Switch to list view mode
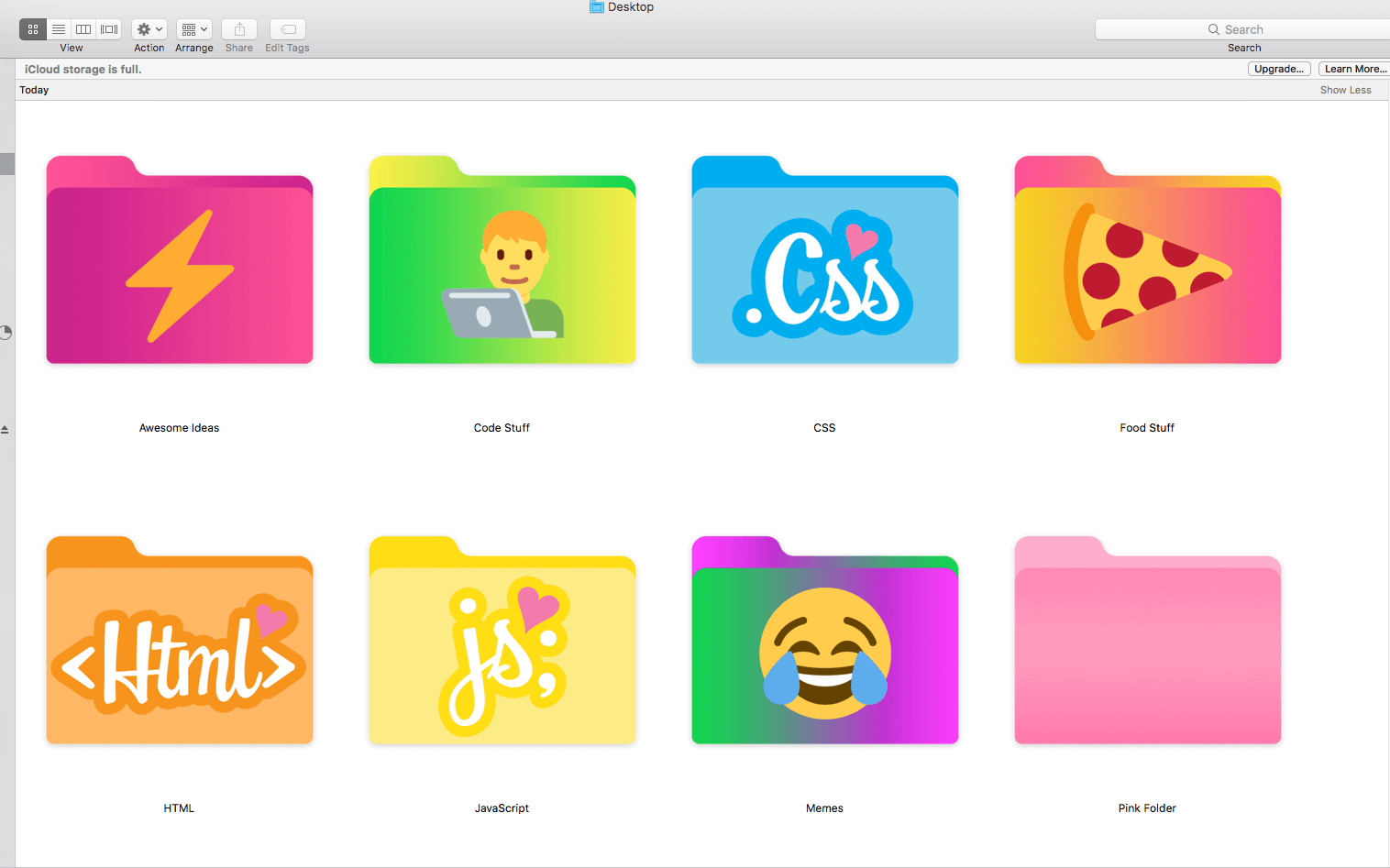The height and width of the screenshot is (868, 1390). [58, 28]
